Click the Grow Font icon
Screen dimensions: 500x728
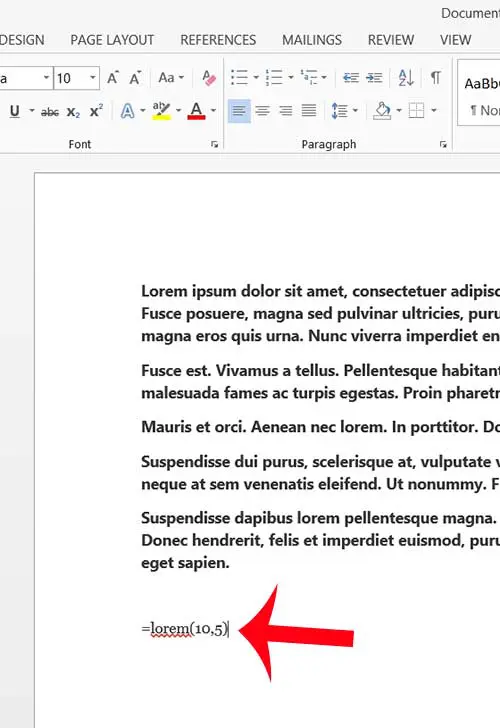[112, 78]
